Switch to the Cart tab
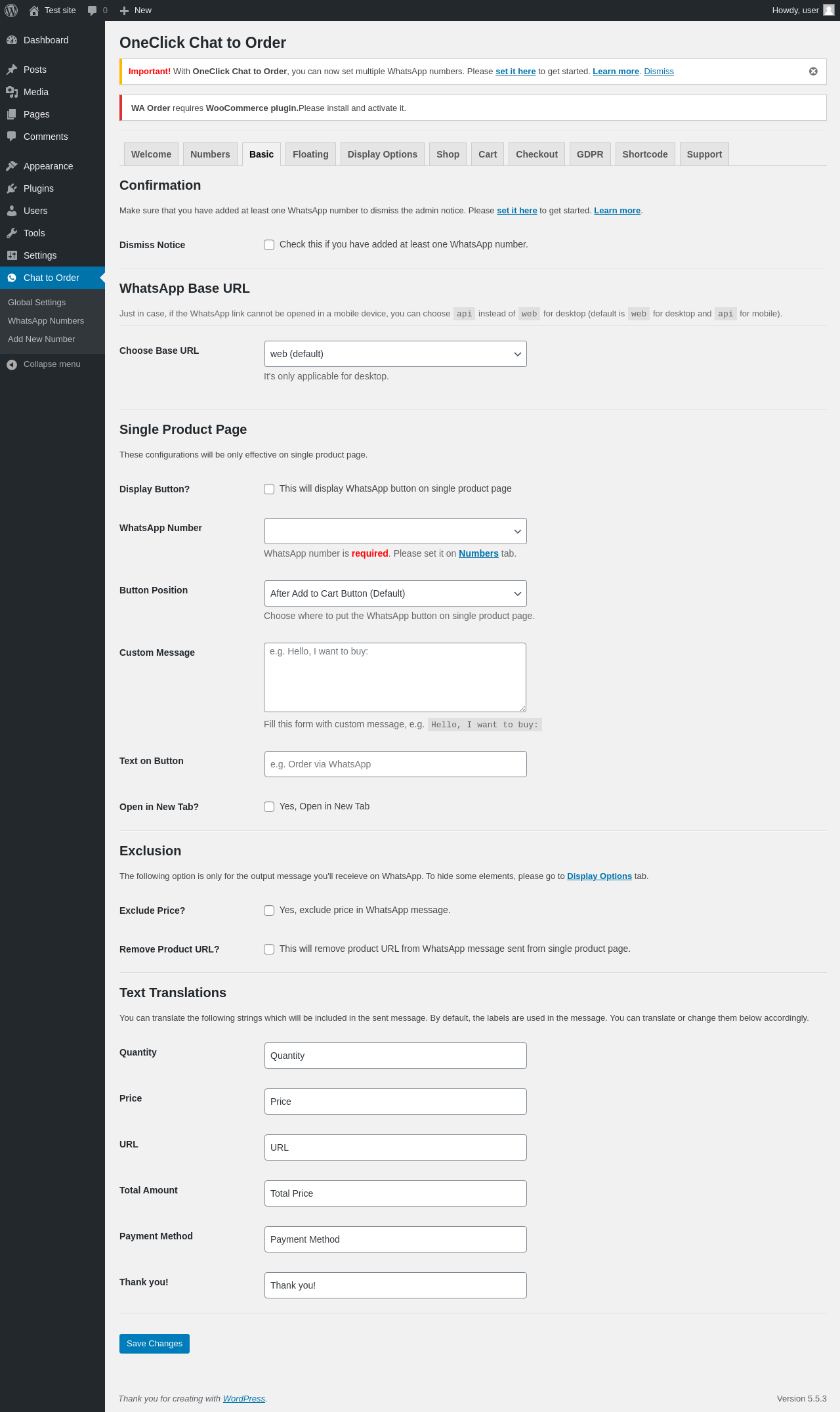Screen dimensions: 840x1412 coord(488,154)
